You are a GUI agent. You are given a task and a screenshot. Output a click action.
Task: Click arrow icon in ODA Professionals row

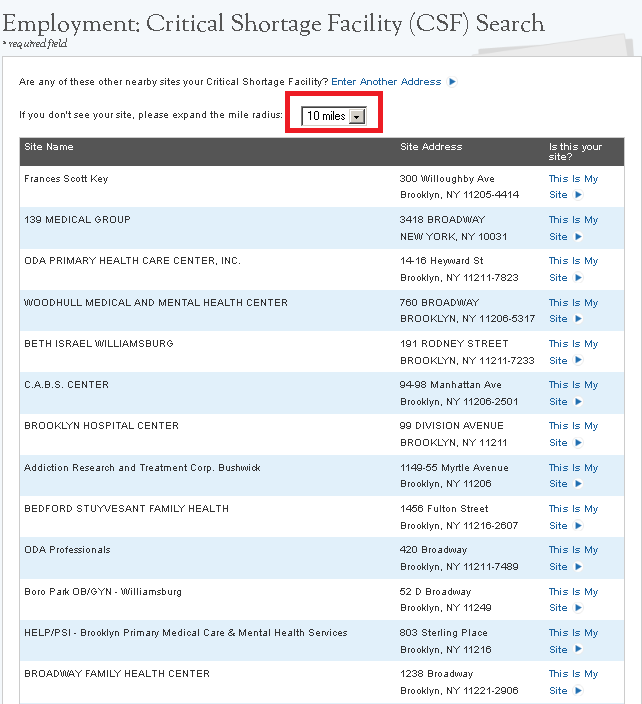point(578,567)
